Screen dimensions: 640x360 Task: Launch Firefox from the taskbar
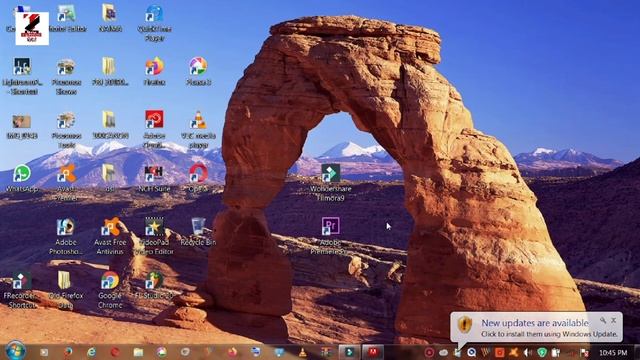point(232,352)
